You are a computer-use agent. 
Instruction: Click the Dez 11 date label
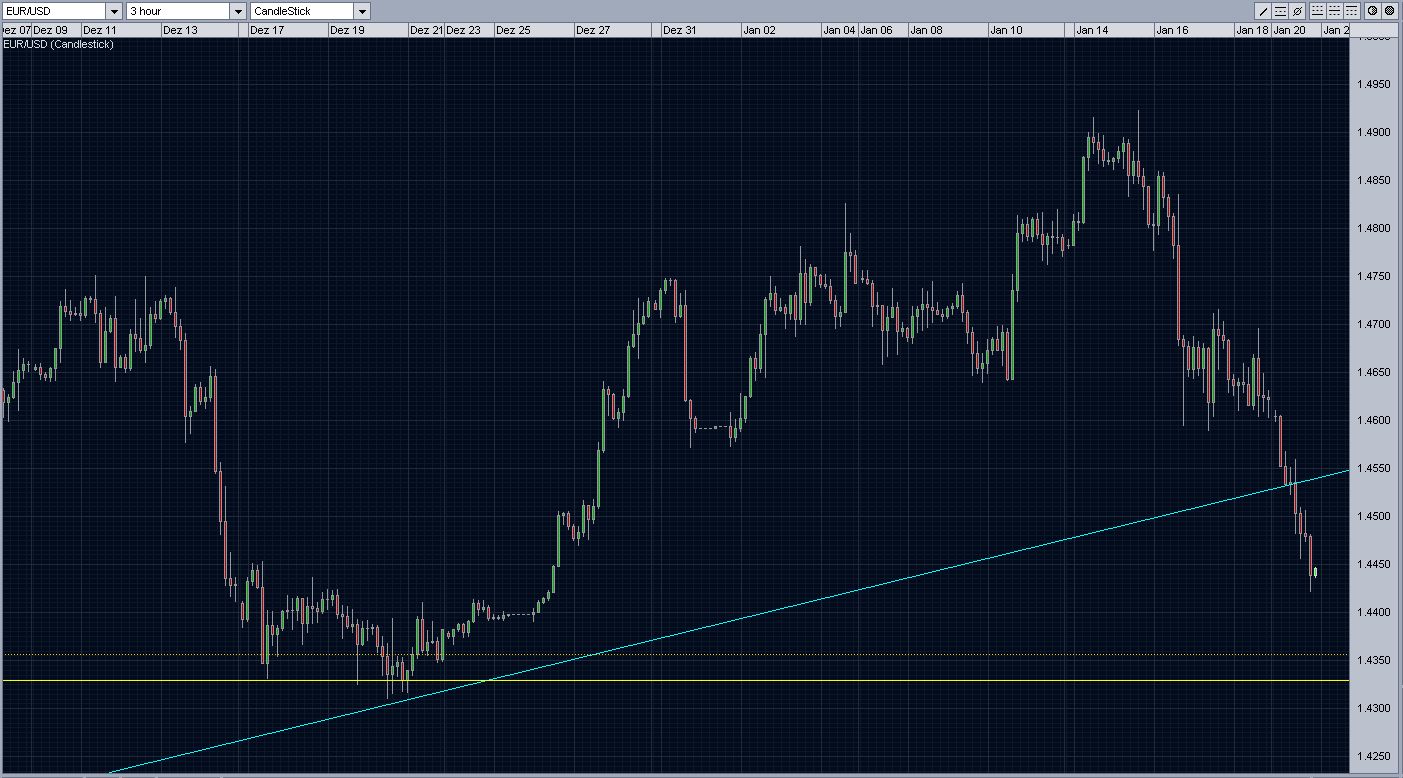(x=99, y=30)
